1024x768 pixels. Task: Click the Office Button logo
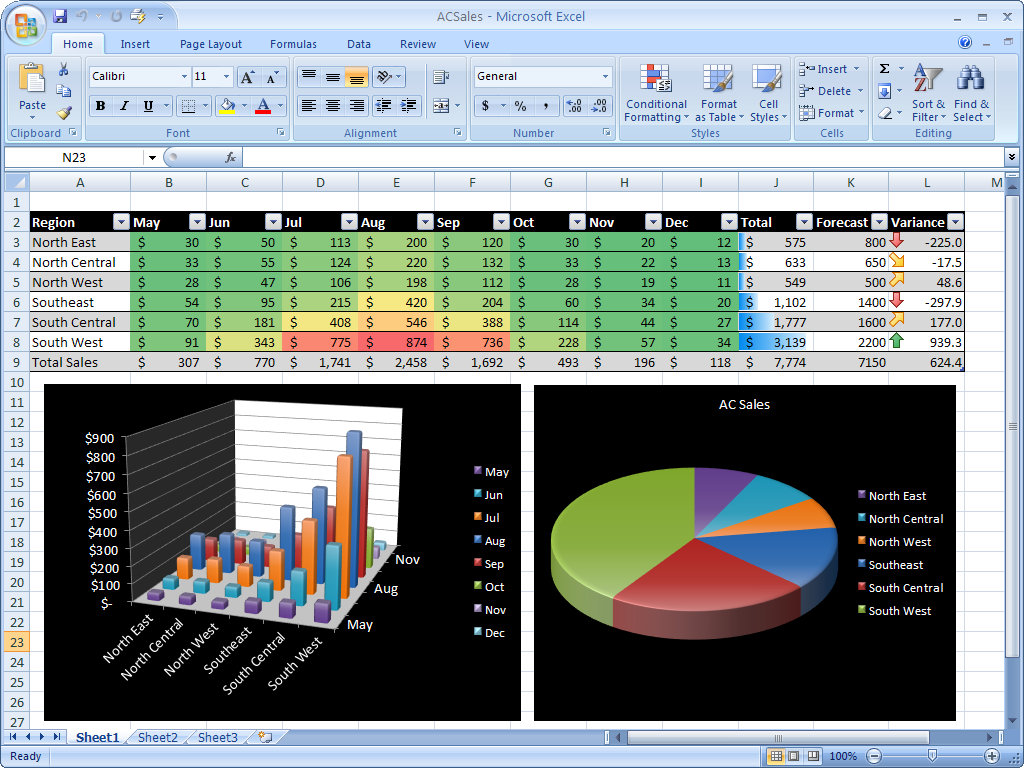coord(25,25)
